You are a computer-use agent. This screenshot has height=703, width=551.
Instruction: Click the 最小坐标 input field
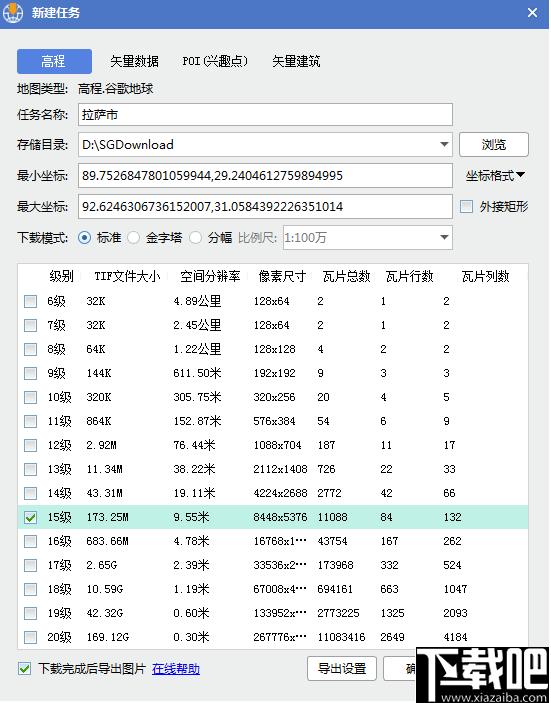pos(265,175)
